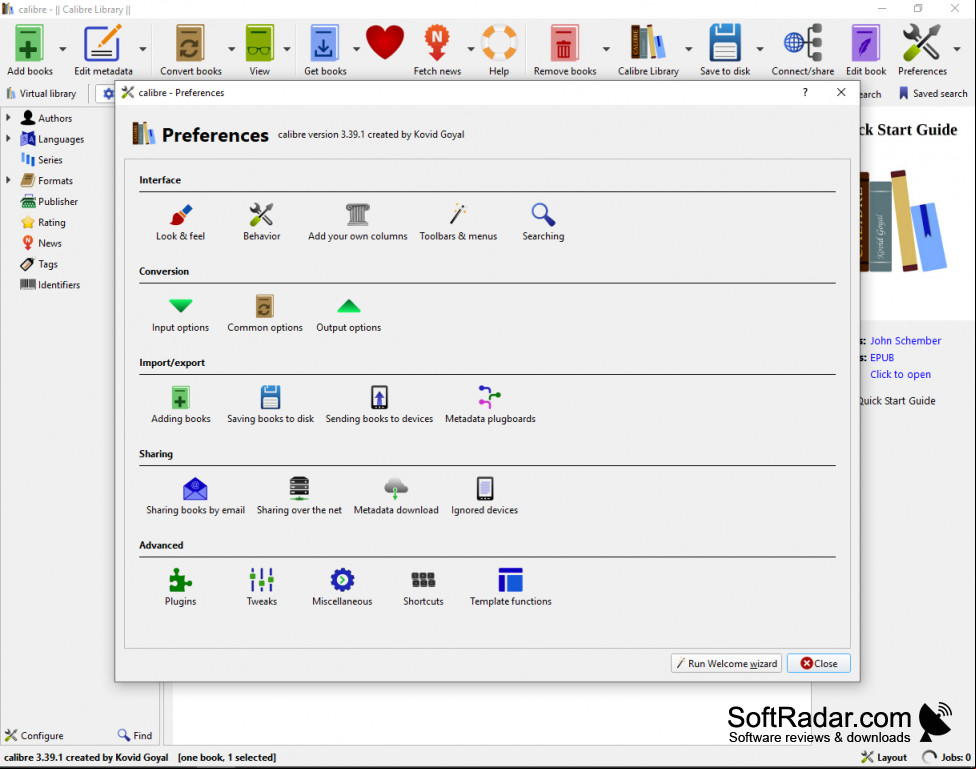Open Saving books to disk settings
Image resolution: width=976 pixels, height=769 pixels.
tap(270, 405)
